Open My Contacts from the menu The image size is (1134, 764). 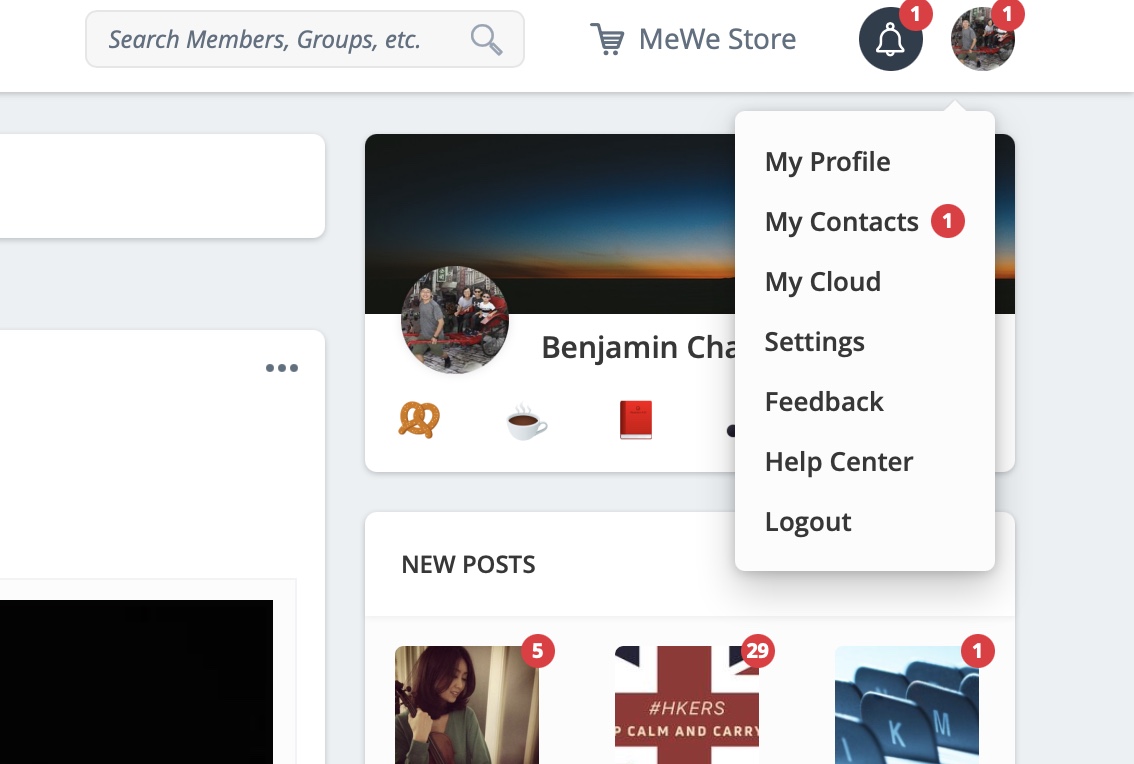tap(842, 222)
